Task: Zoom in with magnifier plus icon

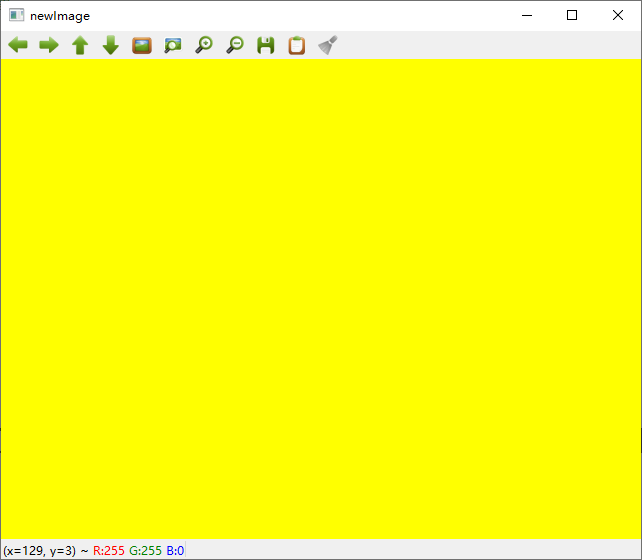Action: click(204, 45)
